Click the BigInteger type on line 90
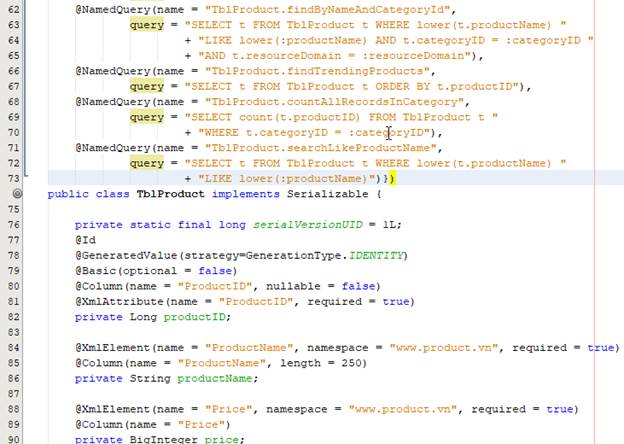Screen dimensions: 624x444 point(164,440)
